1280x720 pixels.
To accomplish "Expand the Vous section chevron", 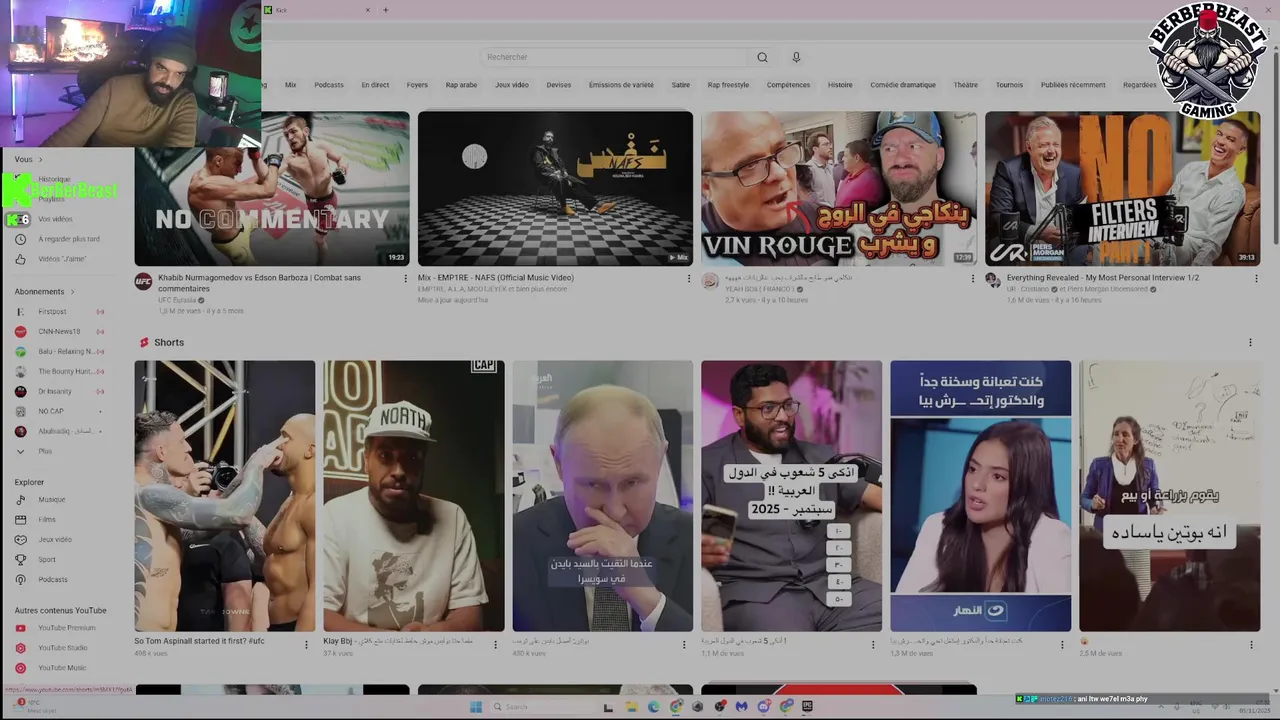I will [x=40, y=159].
